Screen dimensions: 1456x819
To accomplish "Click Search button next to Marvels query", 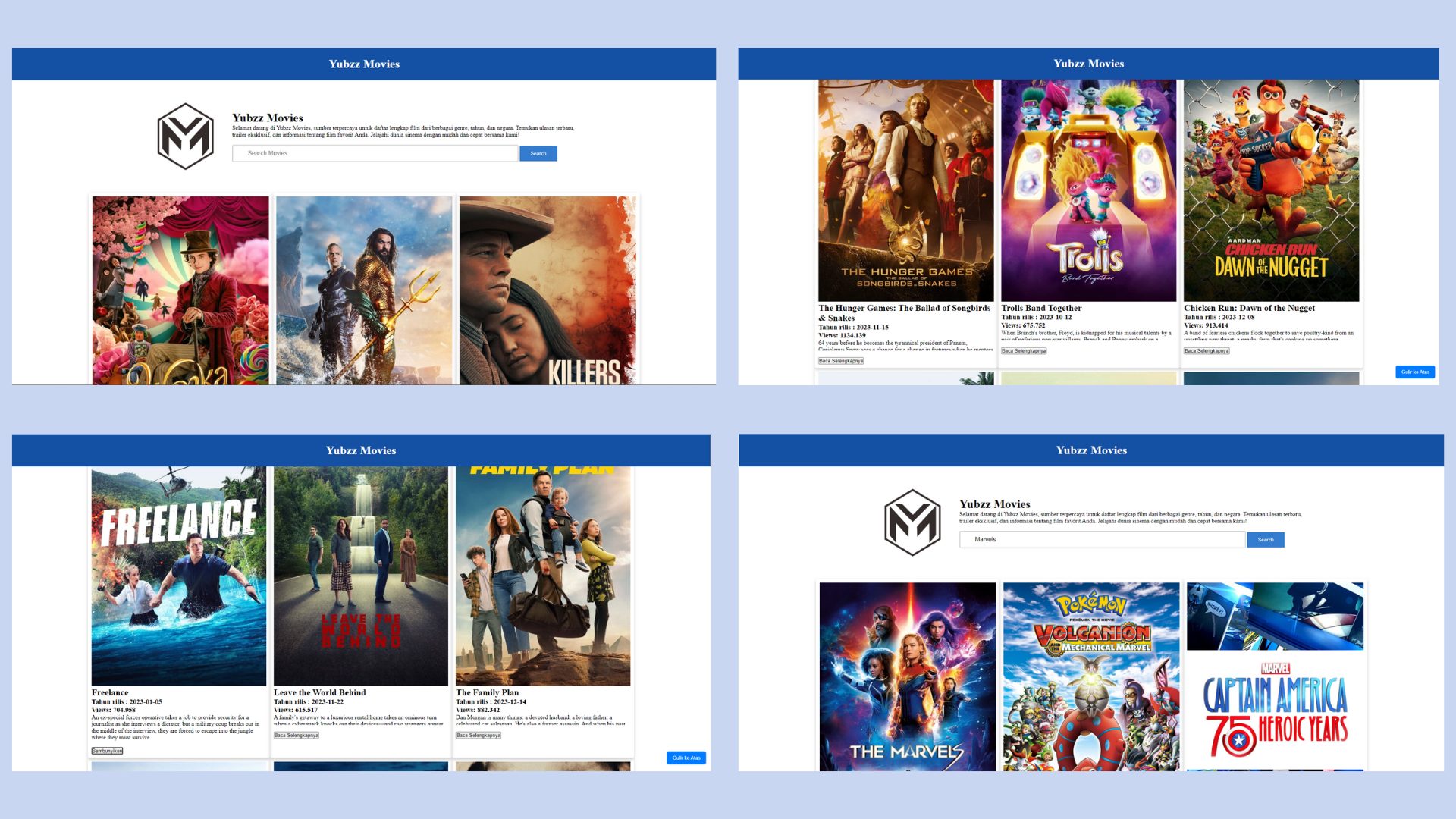I will tap(1266, 539).
